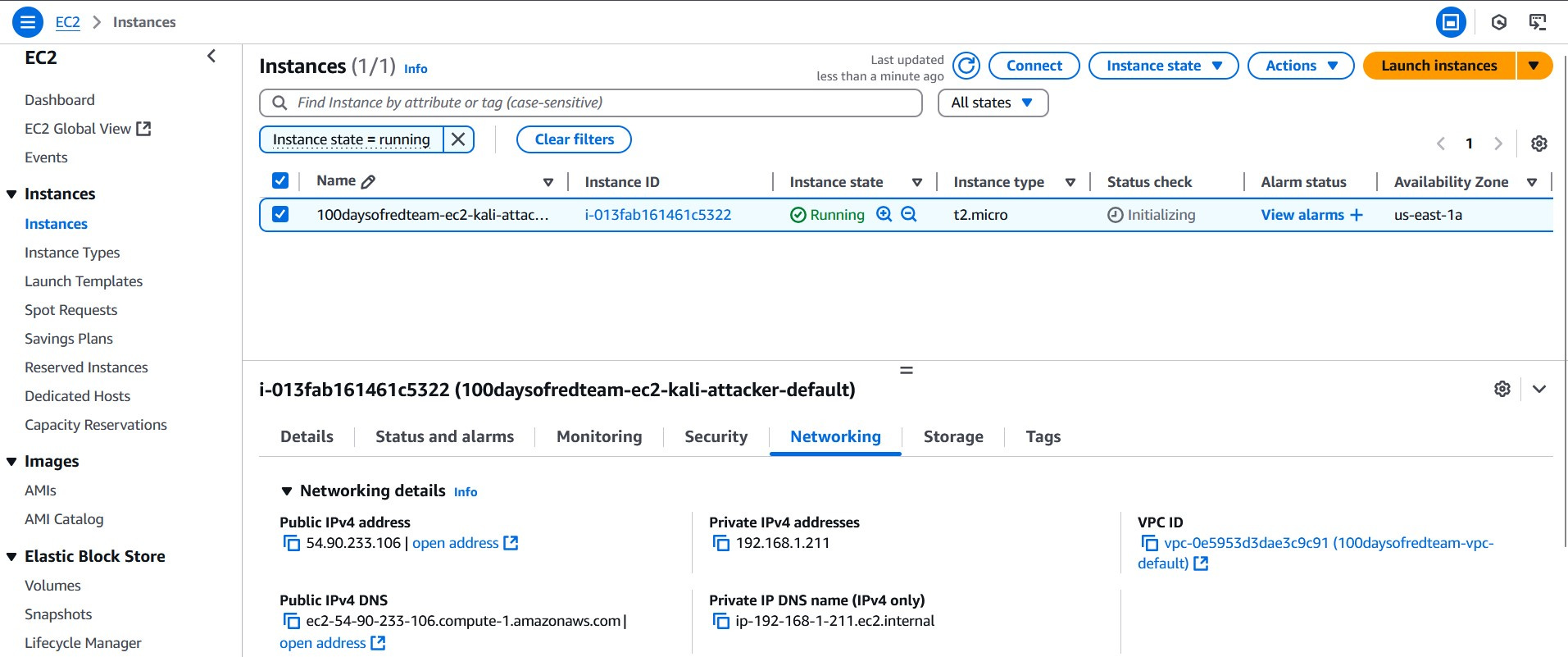The image size is (1568, 657).
Task: Switch to the Monitoring tab
Action: click(x=599, y=436)
